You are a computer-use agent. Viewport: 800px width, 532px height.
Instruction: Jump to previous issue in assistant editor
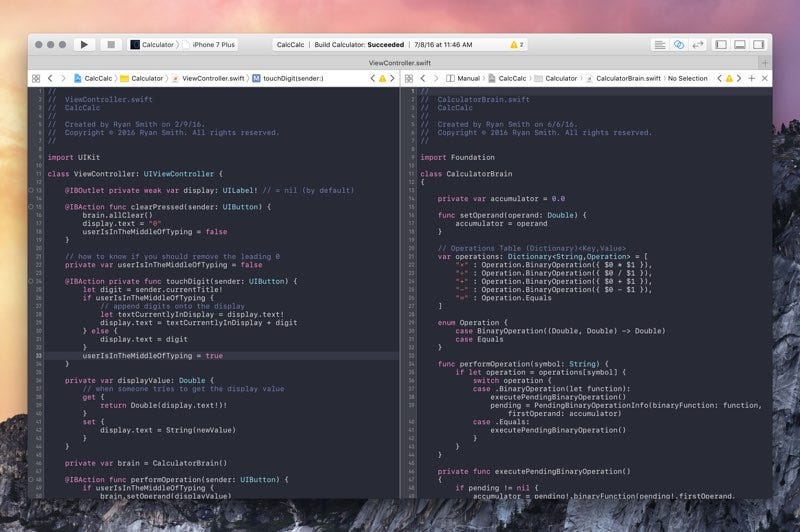tap(719, 79)
